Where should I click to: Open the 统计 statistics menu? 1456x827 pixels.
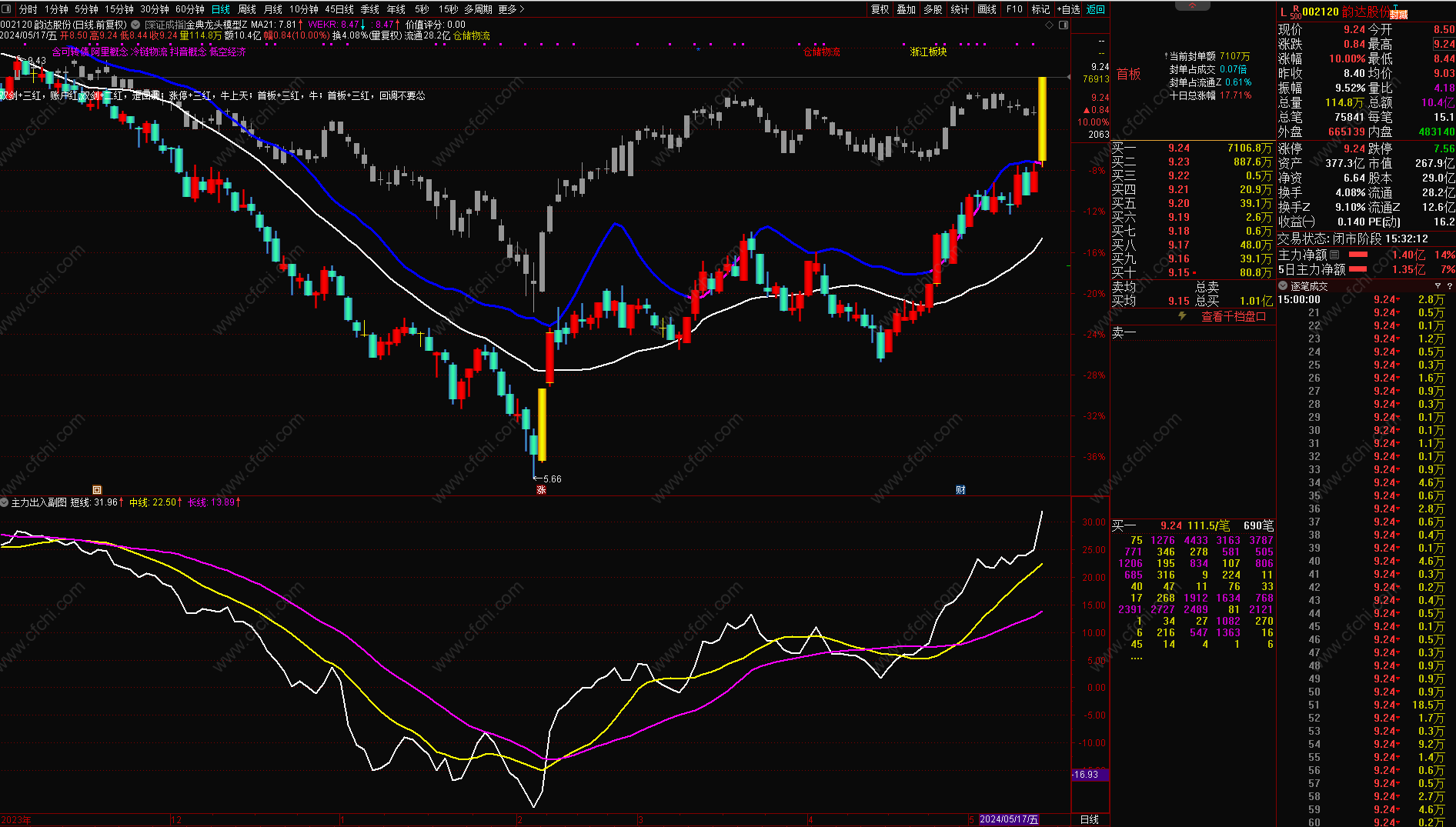960,9
